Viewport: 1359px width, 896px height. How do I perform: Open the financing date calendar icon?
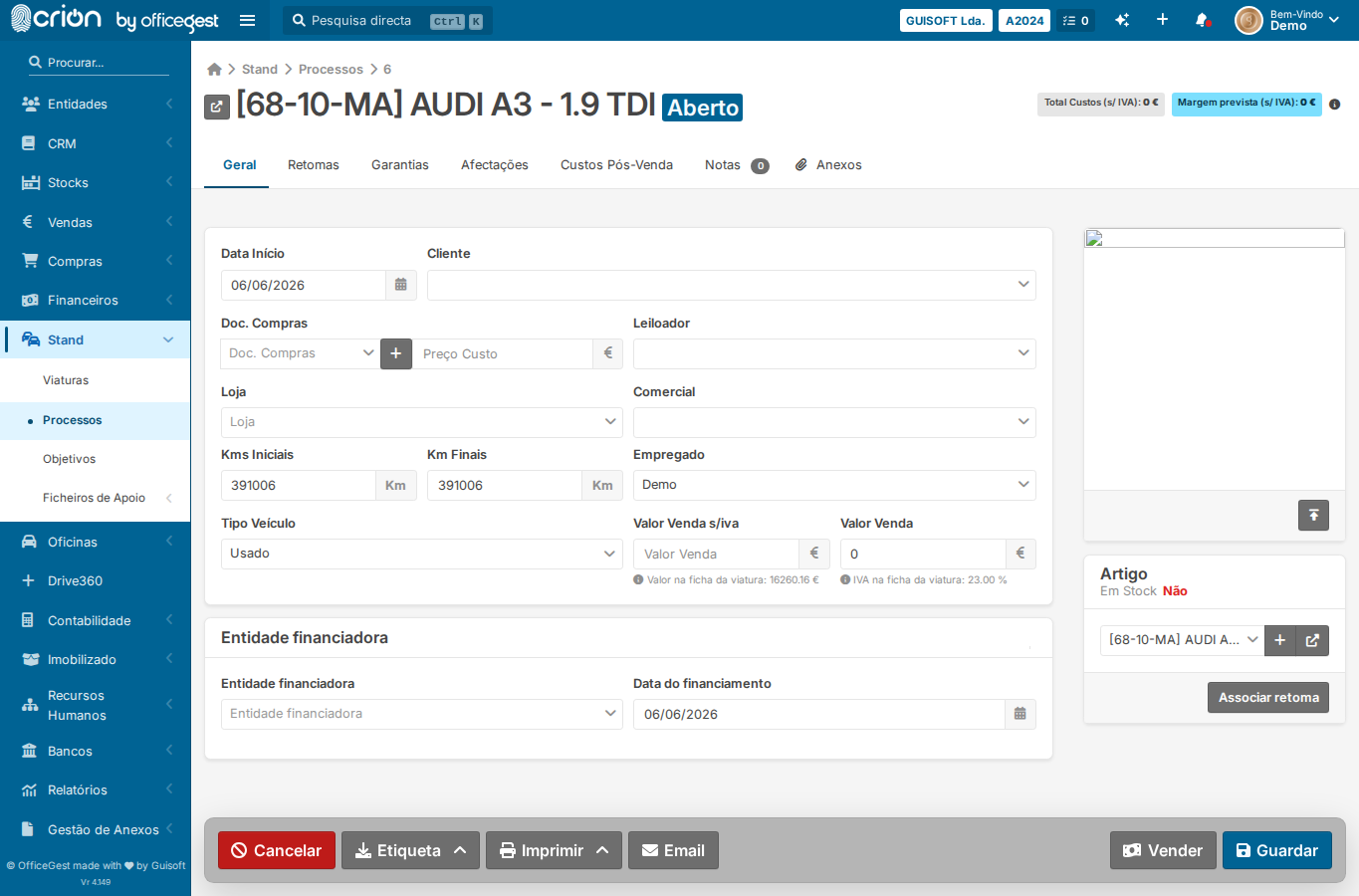click(x=1019, y=714)
